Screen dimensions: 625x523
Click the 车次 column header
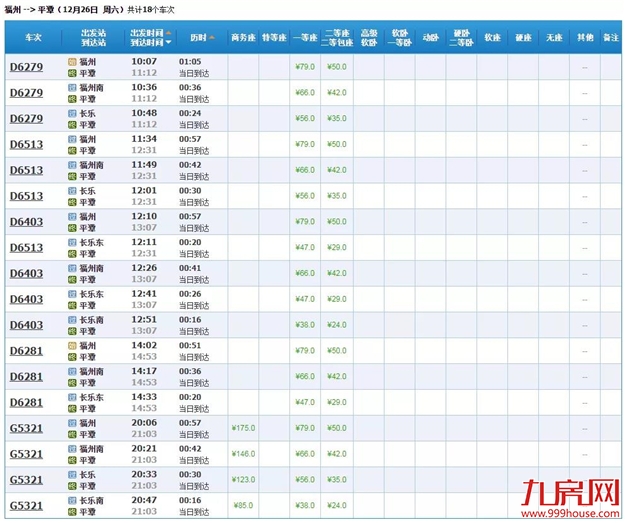pos(33,37)
